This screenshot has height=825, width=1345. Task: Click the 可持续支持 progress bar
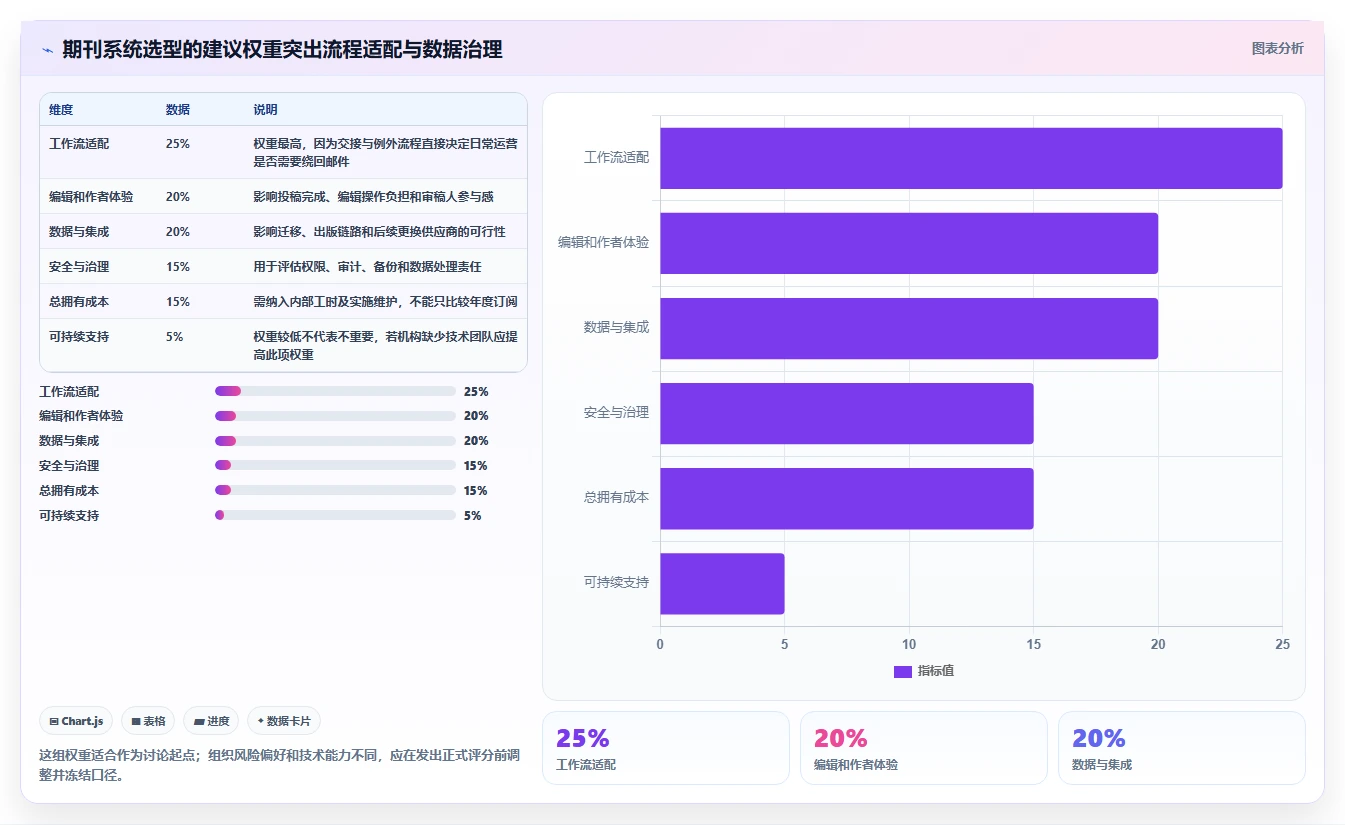coord(335,516)
